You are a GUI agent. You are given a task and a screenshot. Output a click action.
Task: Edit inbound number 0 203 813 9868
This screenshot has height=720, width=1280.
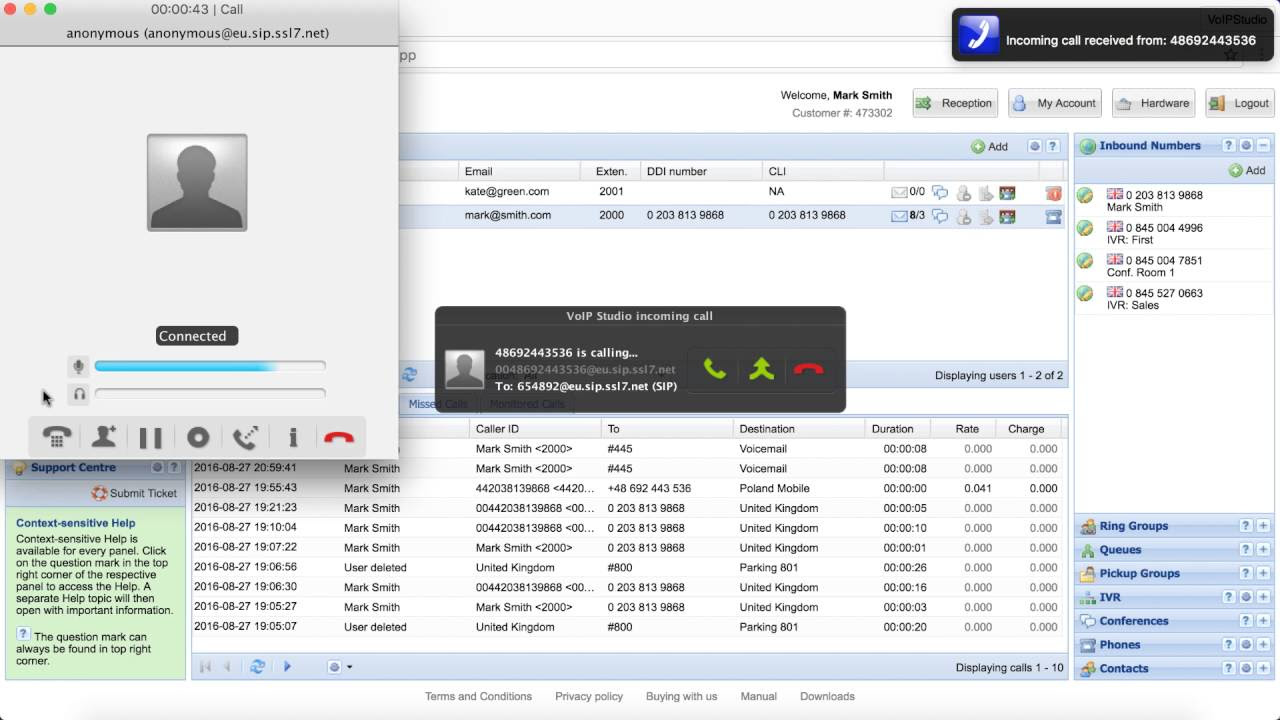[1084, 196]
